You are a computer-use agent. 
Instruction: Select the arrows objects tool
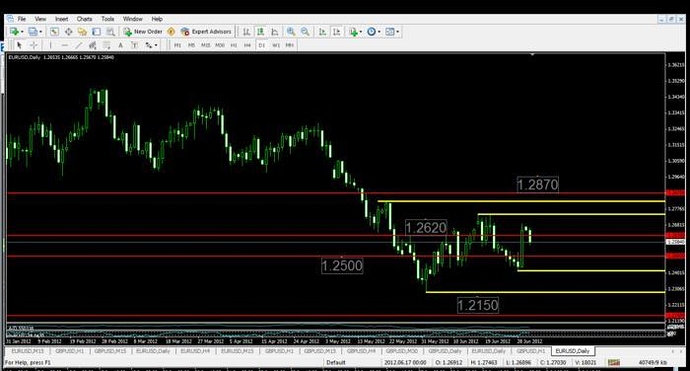point(149,45)
